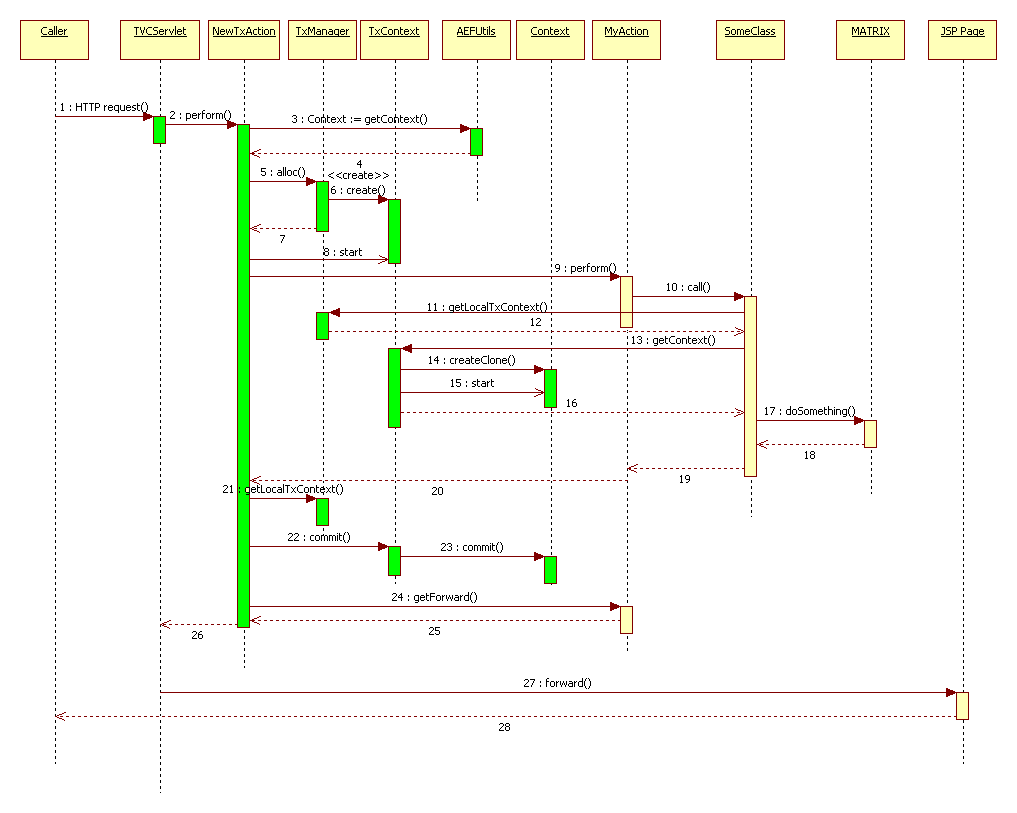This screenshot has height=813, width=1017.
Task: Click the '14 : createClone()' message label
Action: point(471,360)
